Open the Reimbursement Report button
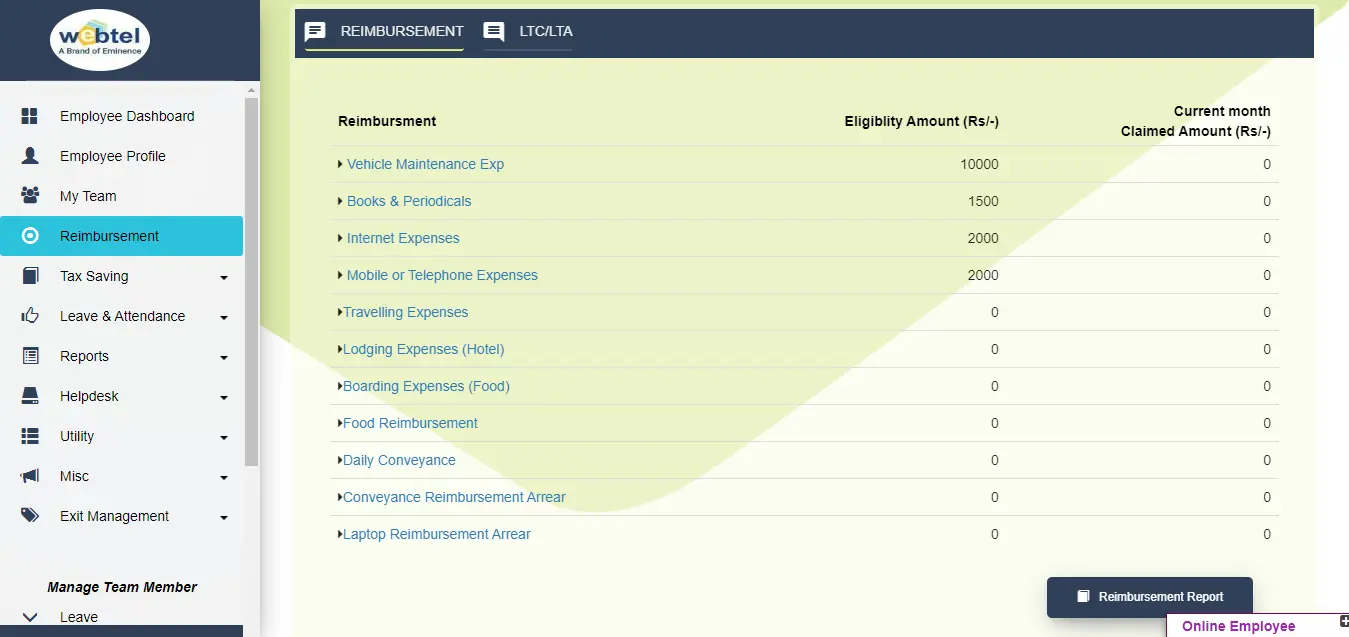 (x=1149, y=597)
